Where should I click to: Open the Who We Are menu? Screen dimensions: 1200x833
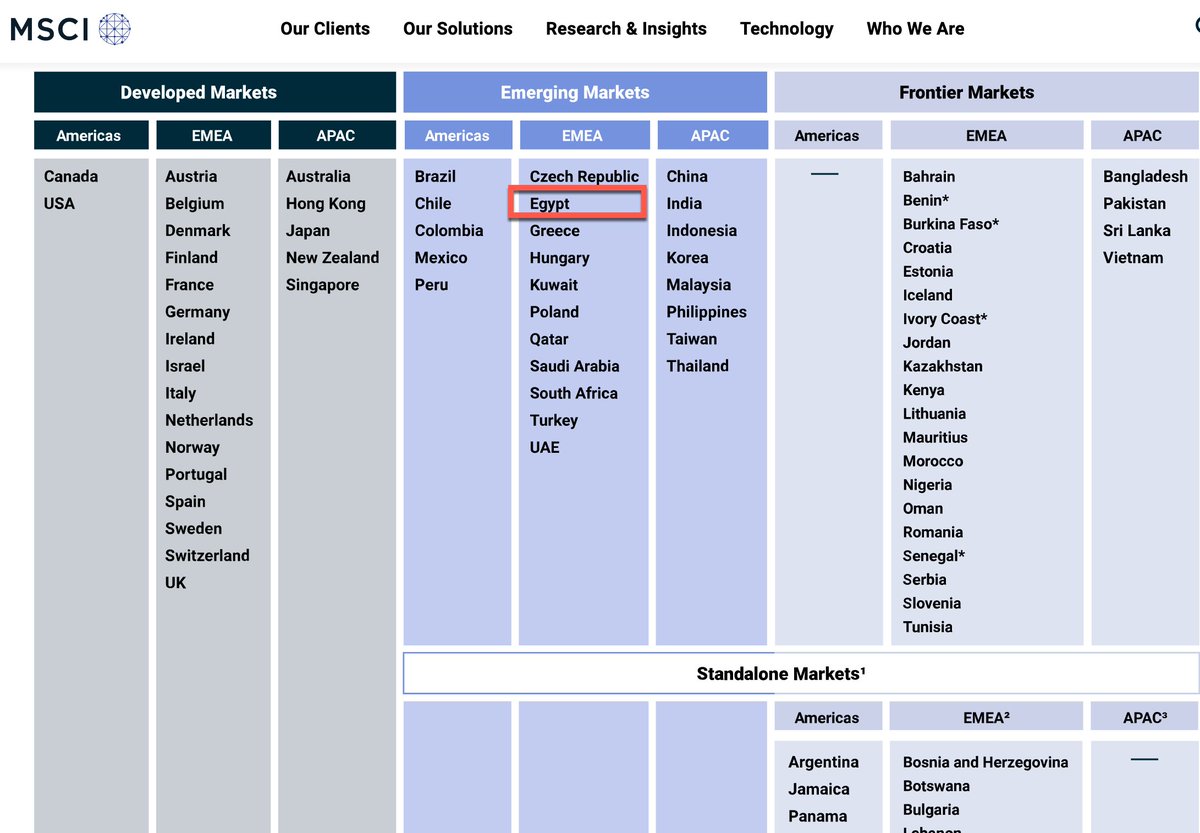[916, 29]
